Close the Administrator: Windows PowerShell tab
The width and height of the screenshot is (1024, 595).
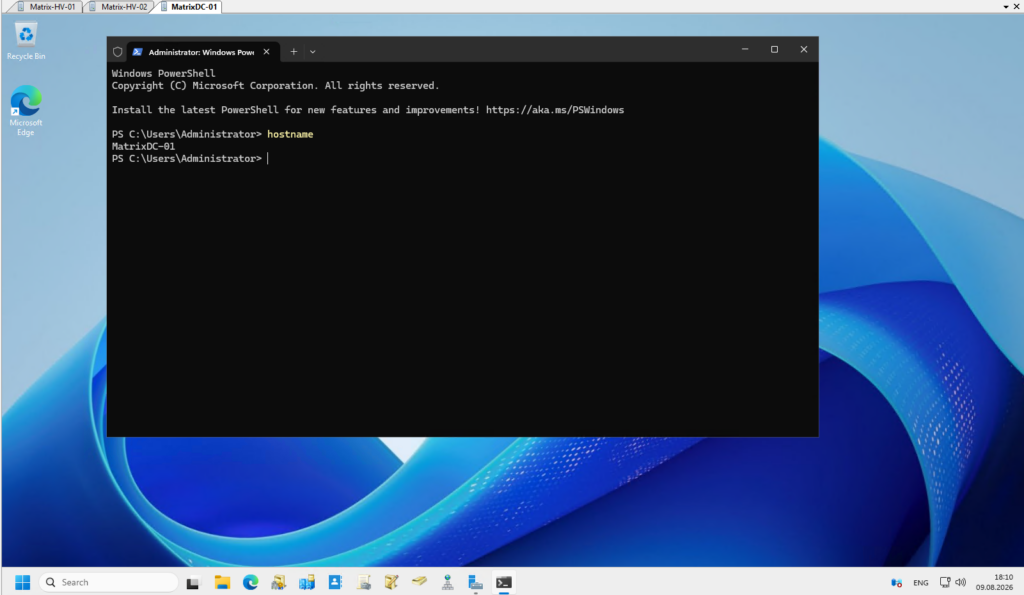266,52
